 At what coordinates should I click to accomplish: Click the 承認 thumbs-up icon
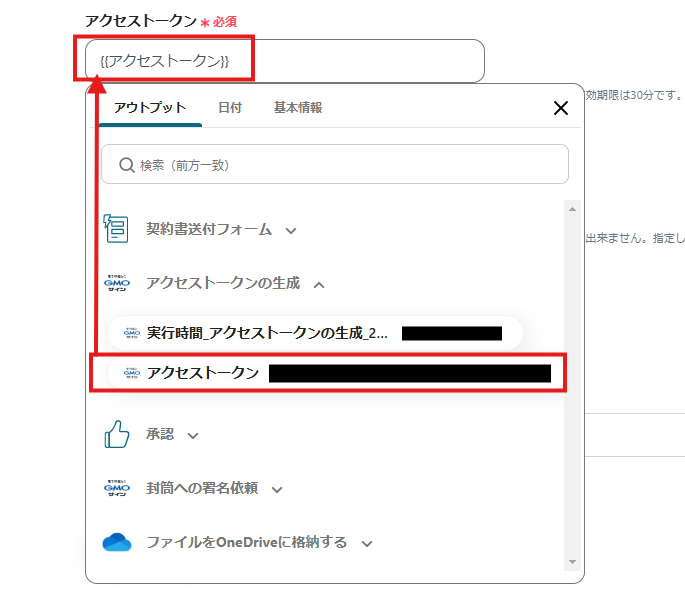[117, 434]
